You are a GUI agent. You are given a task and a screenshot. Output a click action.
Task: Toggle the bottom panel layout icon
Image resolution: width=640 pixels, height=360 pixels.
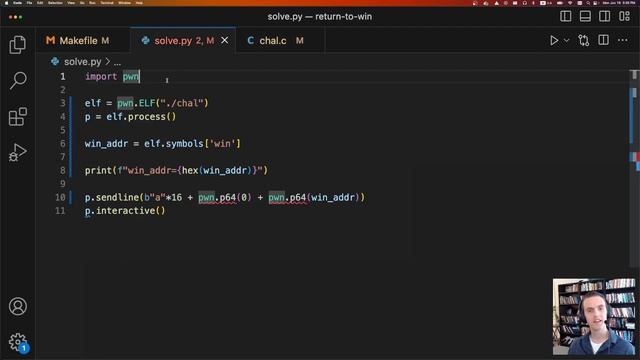click(585, 16)
